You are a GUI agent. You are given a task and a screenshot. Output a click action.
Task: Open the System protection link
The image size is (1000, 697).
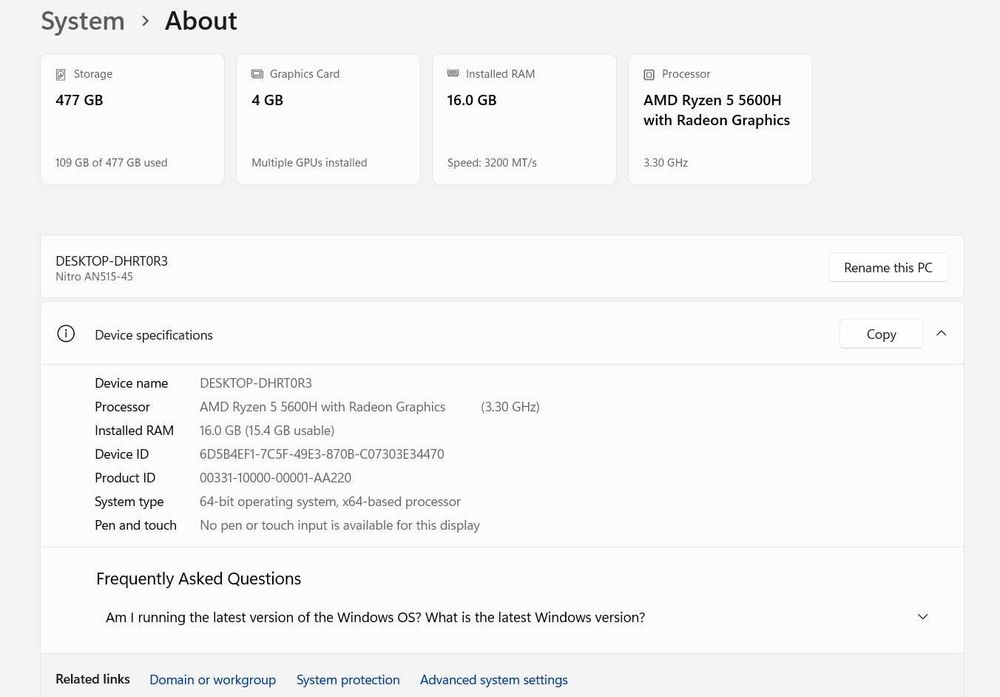(348, 680)
